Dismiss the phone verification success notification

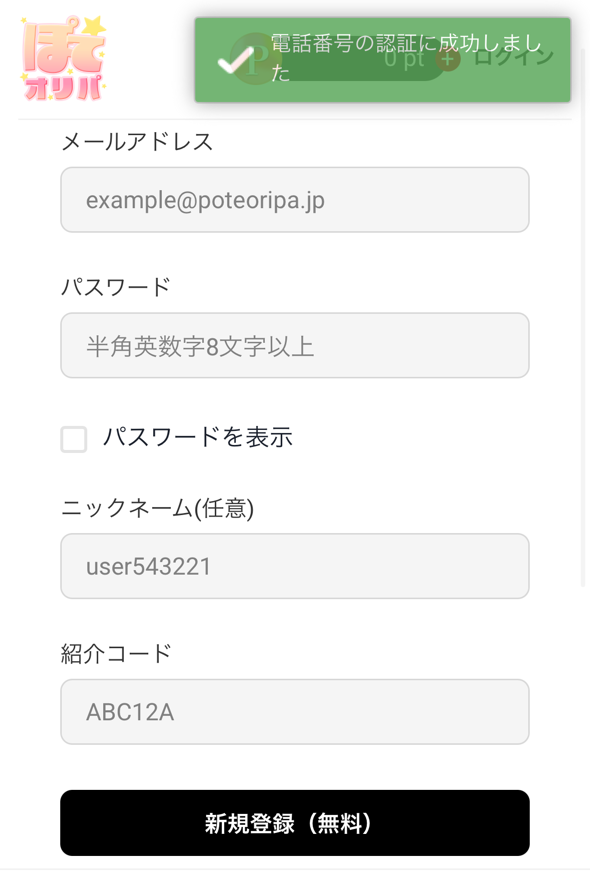383,58
